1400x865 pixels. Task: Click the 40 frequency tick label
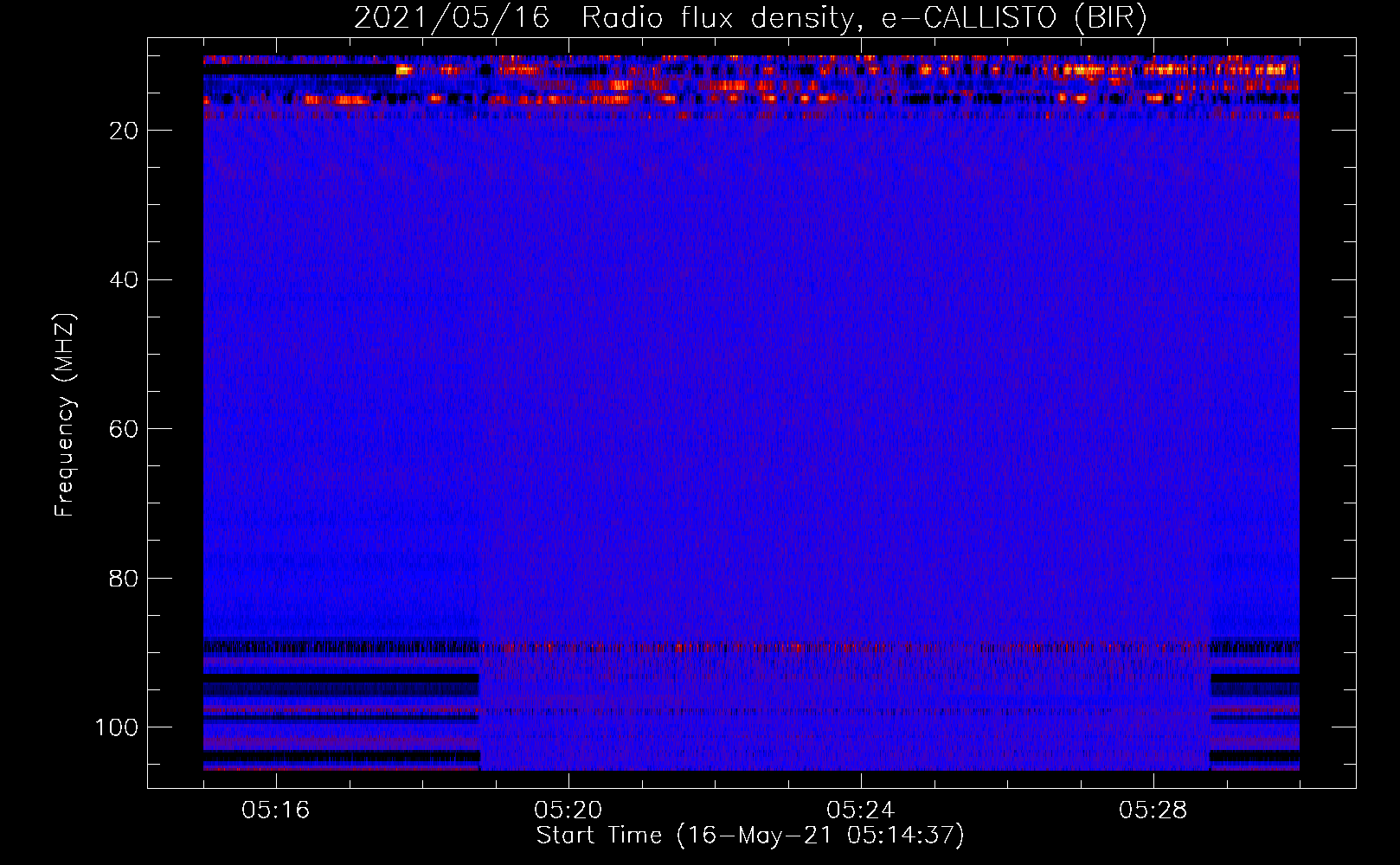(124, 280)
